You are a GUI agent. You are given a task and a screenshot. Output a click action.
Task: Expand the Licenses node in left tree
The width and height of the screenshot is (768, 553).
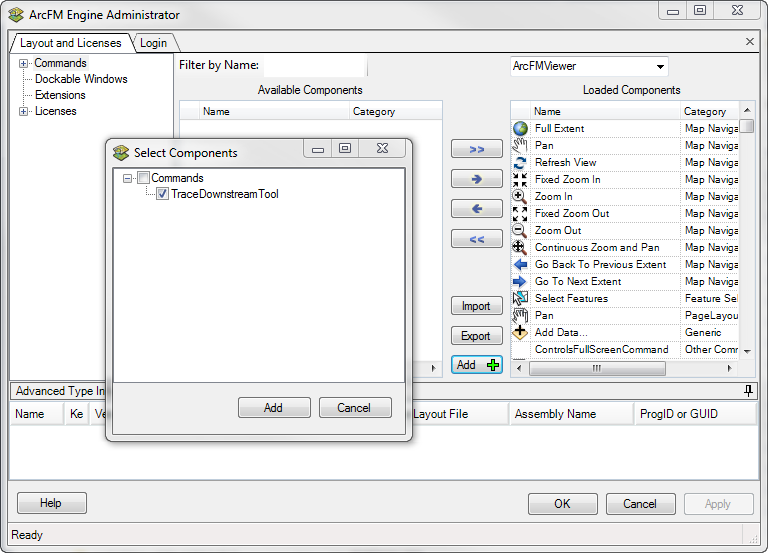coord(23,111)
